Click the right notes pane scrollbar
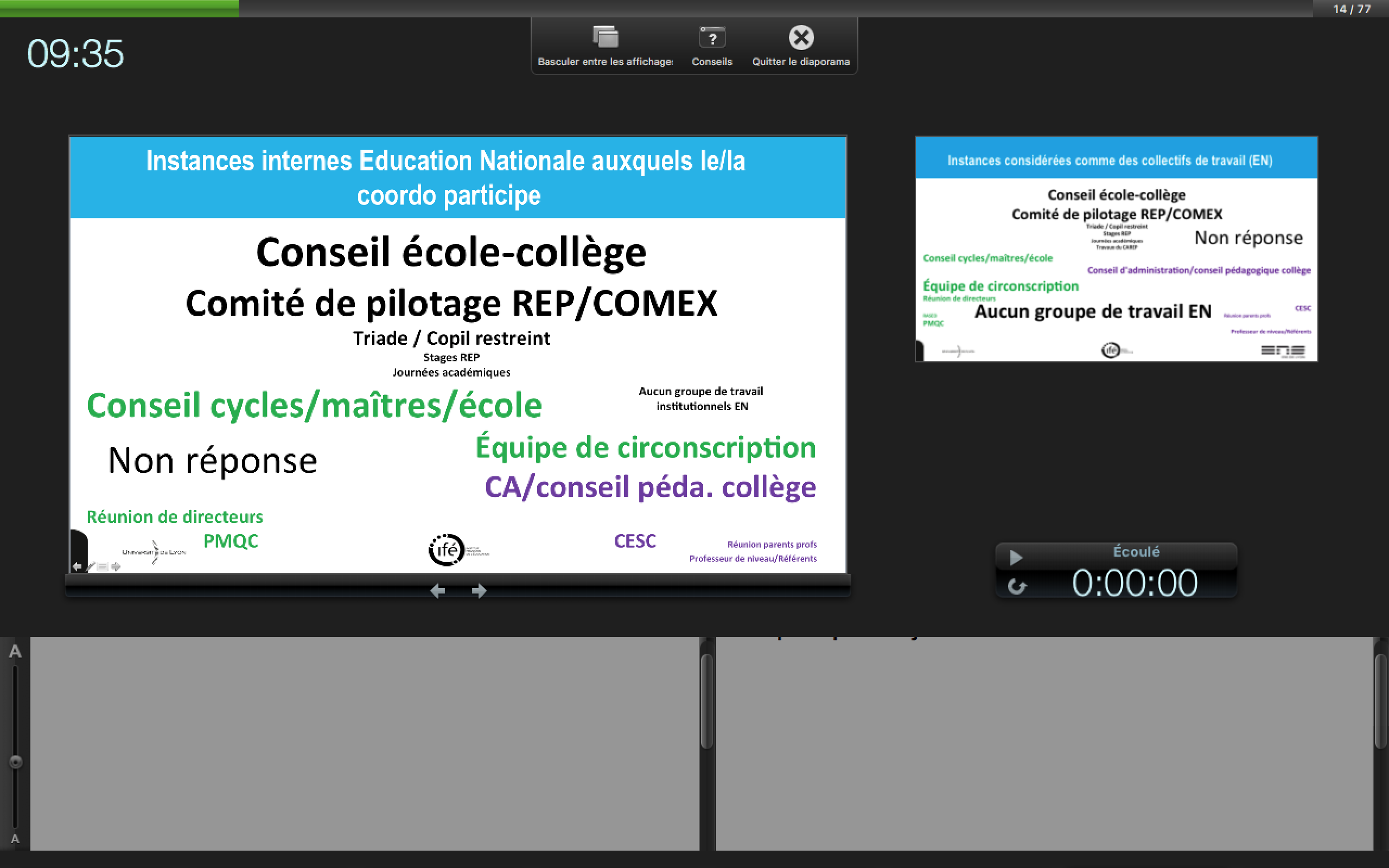Viewport: 1389px width, 868px height. (x=1380, y=700)
